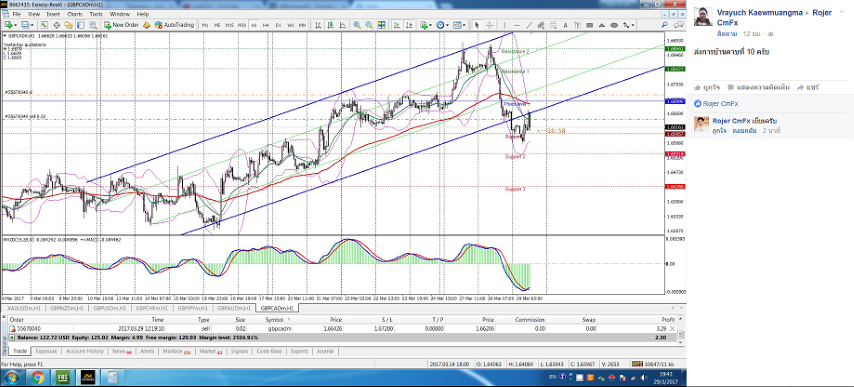Switch to bar chart display
This screenshot has height=387, width=854.
[318, 24]
